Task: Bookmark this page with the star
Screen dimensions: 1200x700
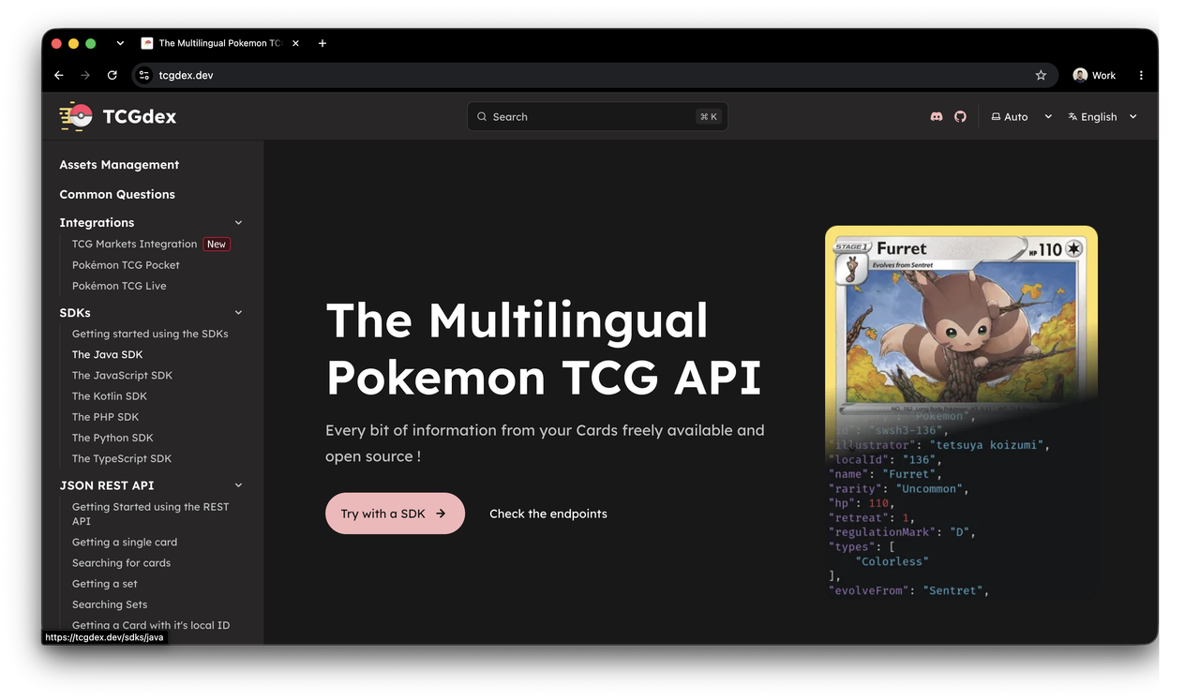Action: tap(1041, 75)
